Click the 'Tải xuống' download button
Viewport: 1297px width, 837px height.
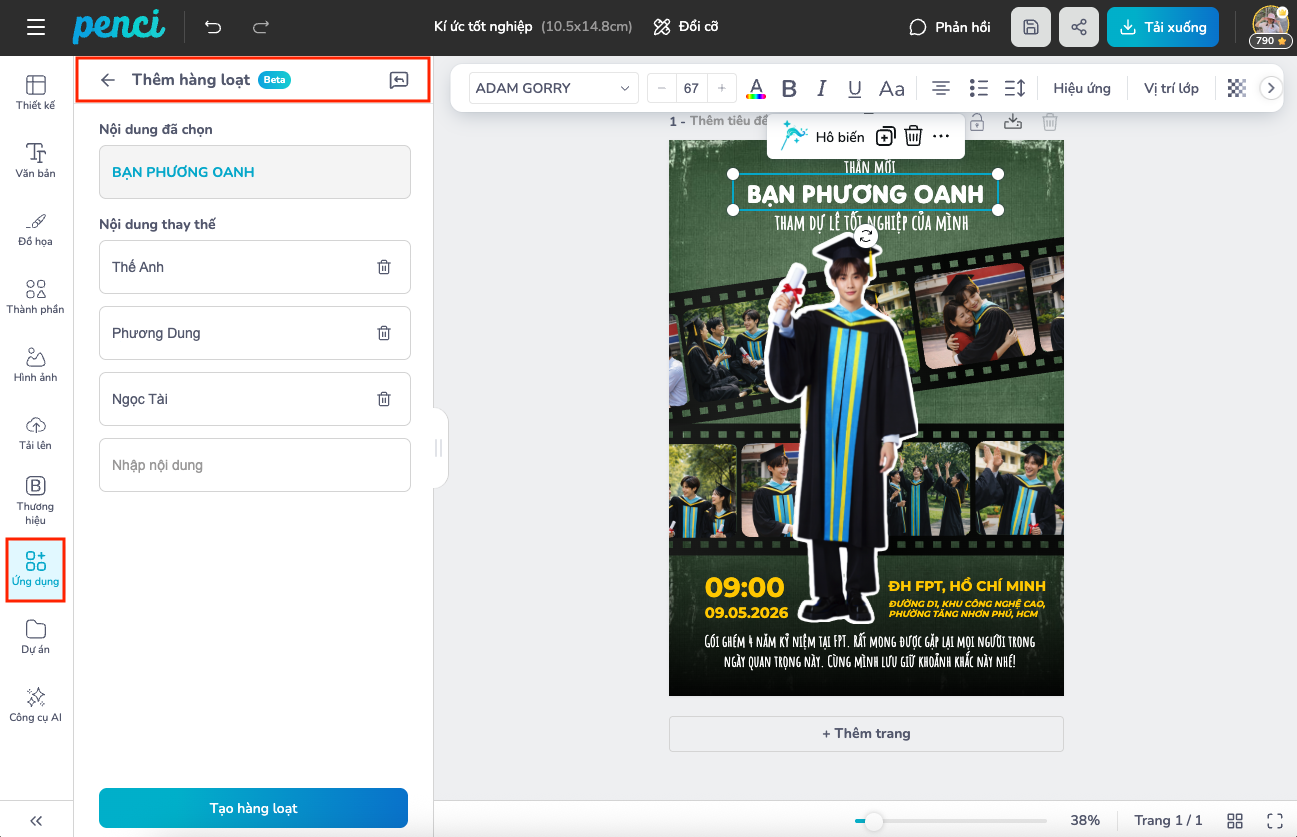pos(1162,27)
